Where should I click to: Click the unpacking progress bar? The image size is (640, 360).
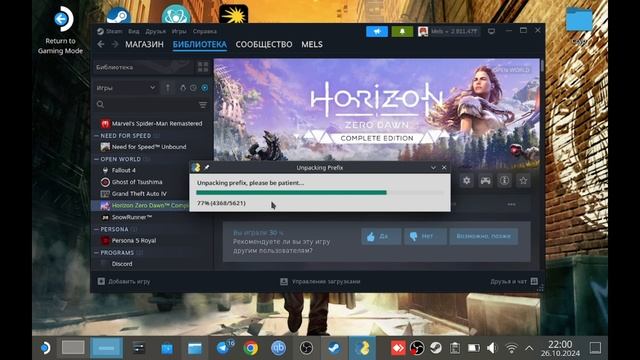coord(320,193)
